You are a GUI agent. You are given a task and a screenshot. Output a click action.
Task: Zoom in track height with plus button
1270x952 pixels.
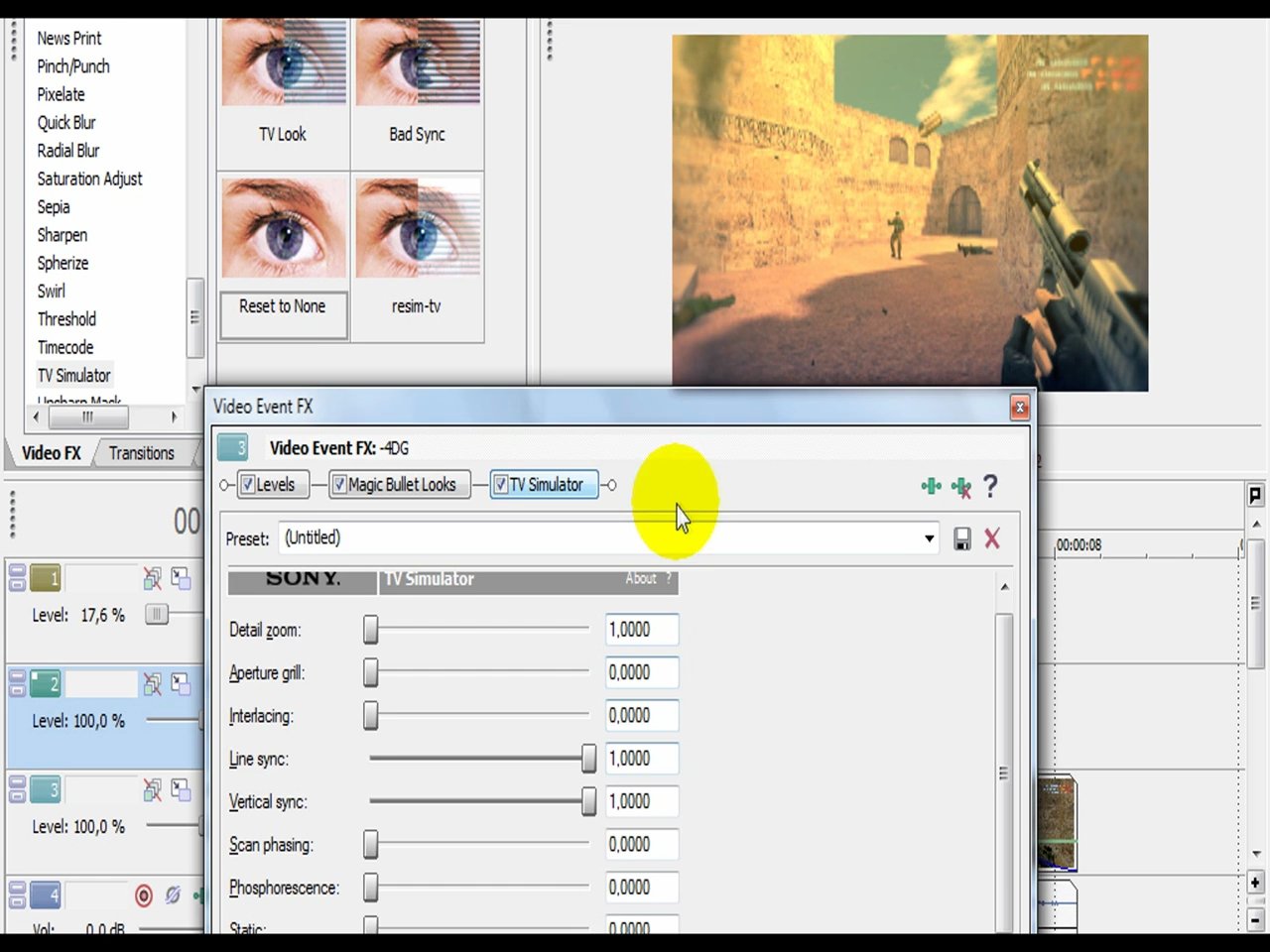pyautogui.click(x=1255, y=882)
